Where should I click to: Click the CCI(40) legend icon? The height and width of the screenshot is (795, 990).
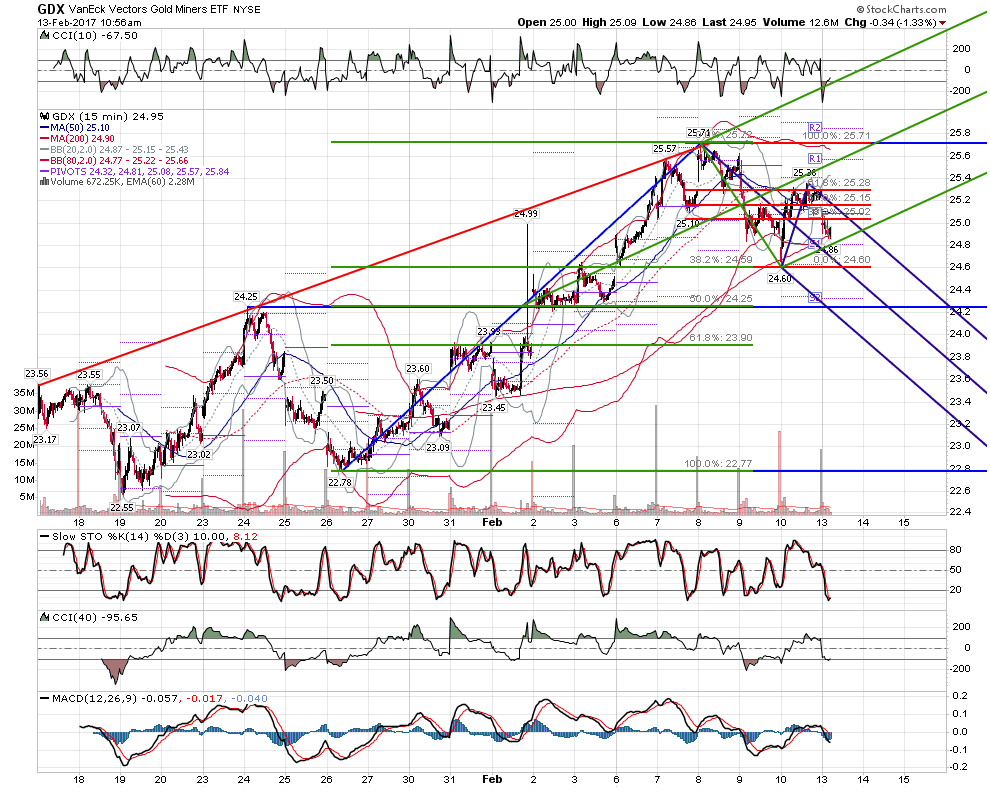tap(44, 618)
